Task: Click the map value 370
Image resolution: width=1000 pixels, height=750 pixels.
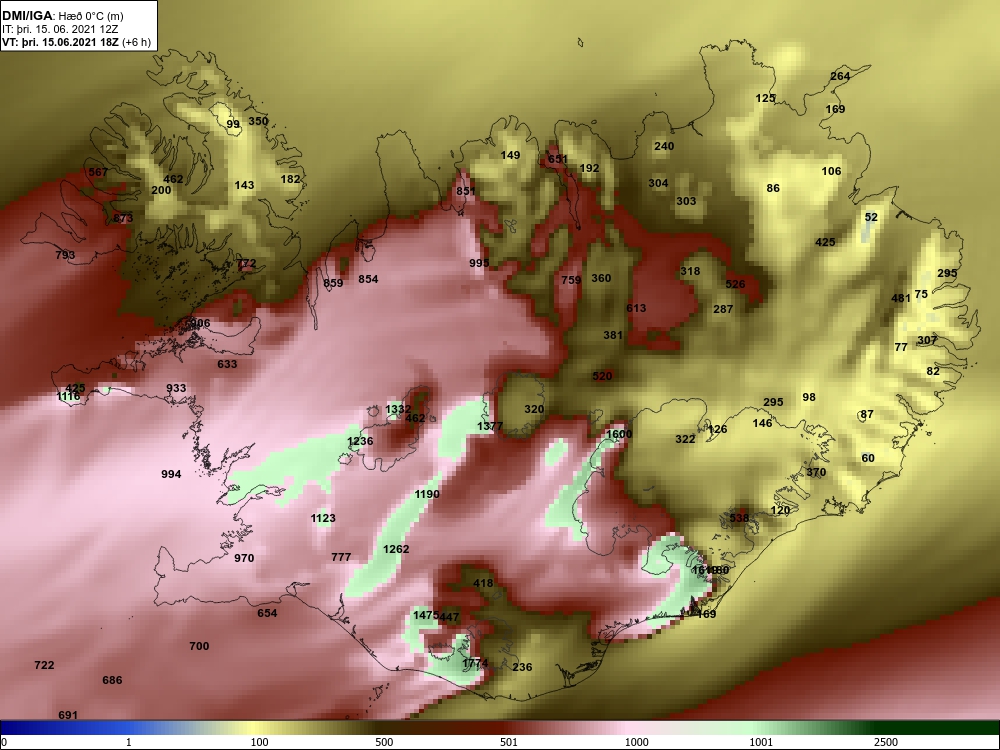Action: click(816, 472)
